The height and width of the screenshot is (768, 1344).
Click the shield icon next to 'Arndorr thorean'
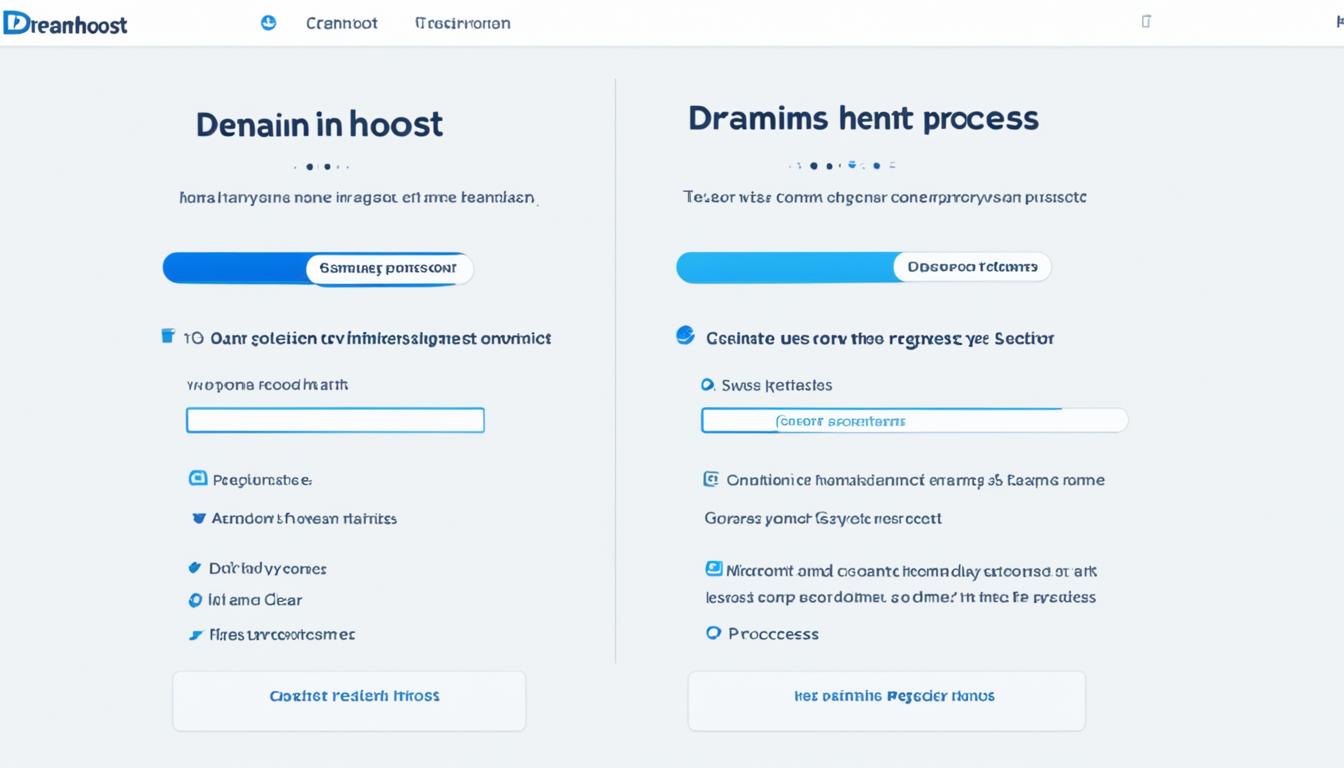click(x=198, y=518)
